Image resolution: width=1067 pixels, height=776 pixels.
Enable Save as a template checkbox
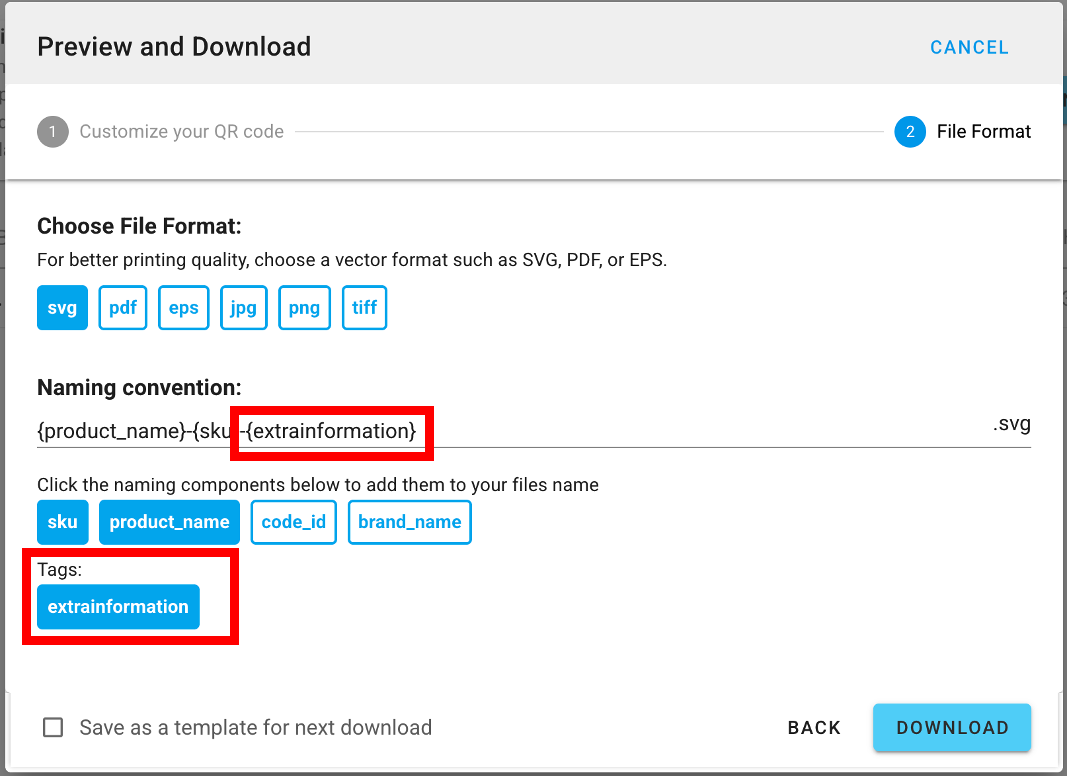[x=53, y=728]
